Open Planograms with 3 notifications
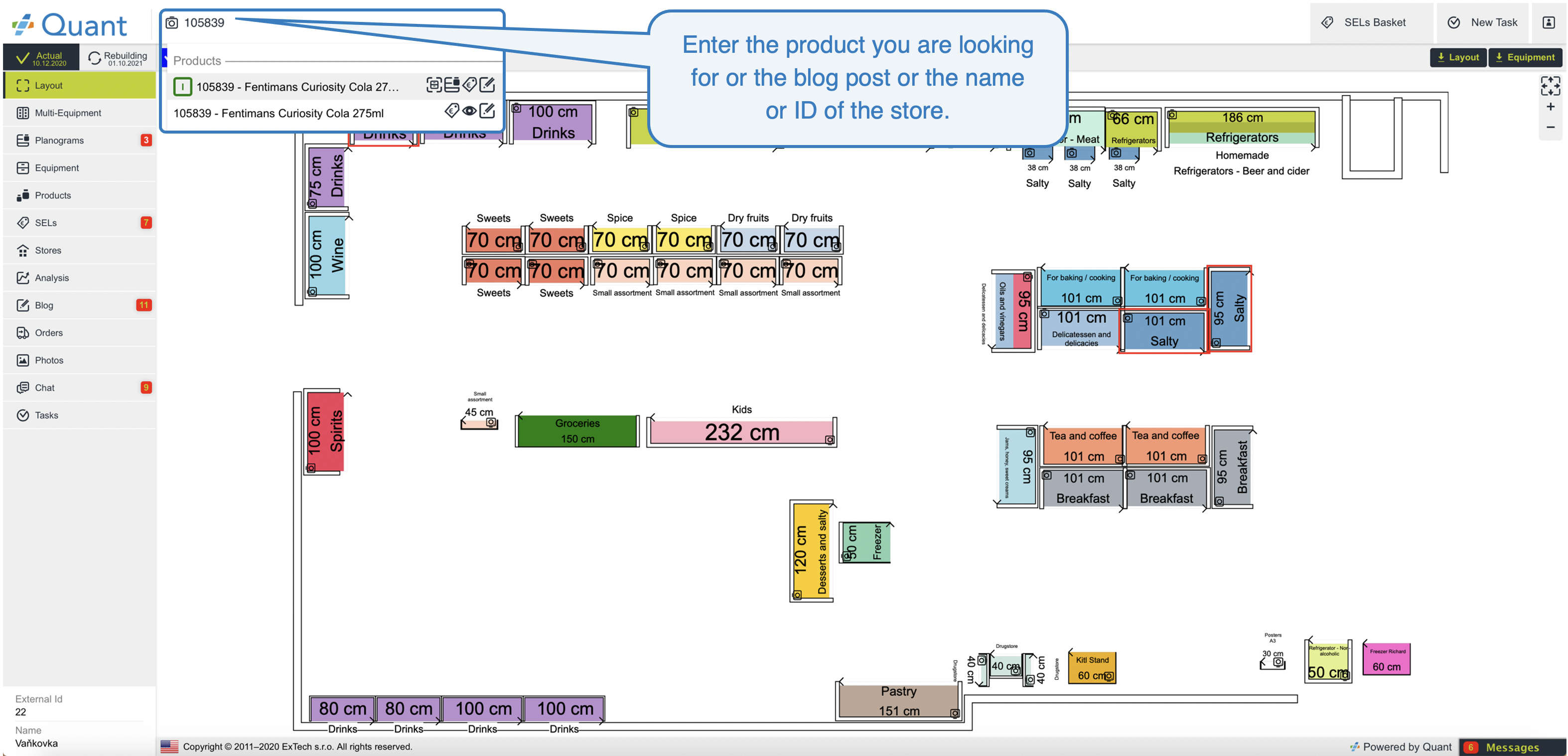Screen dimensions: 1568x756 (x=79, y=140)
